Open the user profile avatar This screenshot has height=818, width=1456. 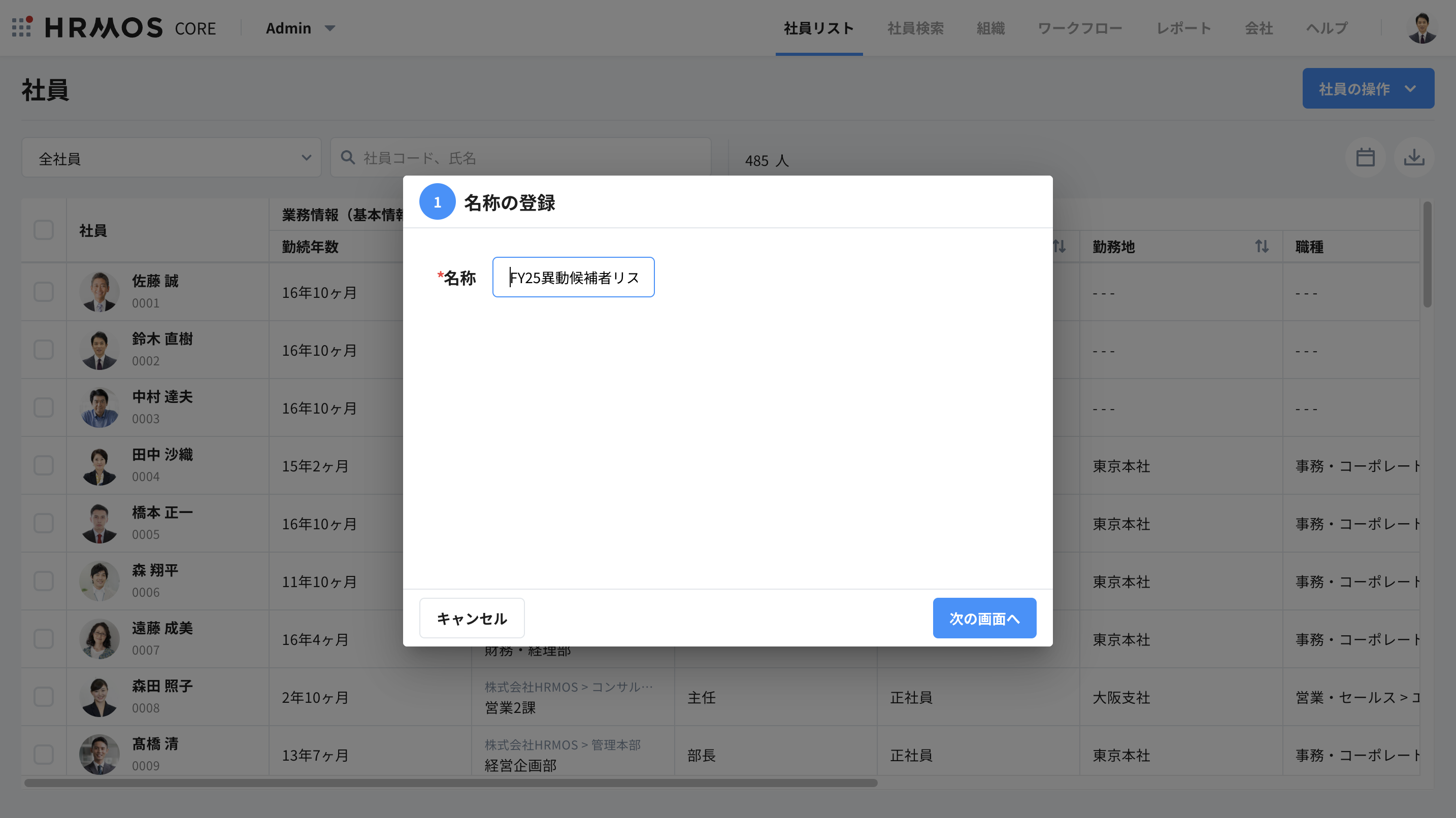pyautogui.click(x=1422, y=28)
